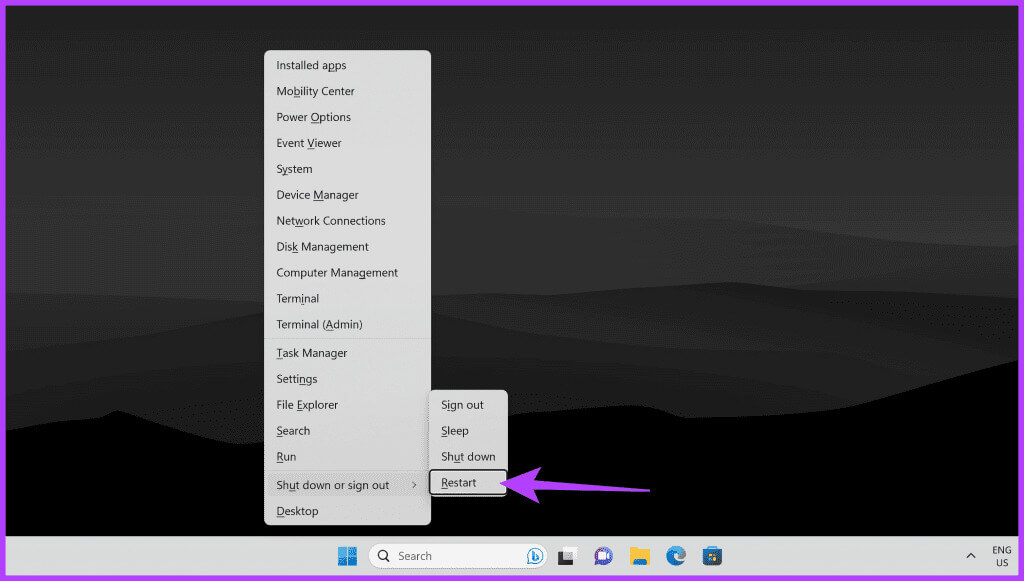Put the PC to Sleep
Screen dimensions: 1024x581
tap(468, 431)
